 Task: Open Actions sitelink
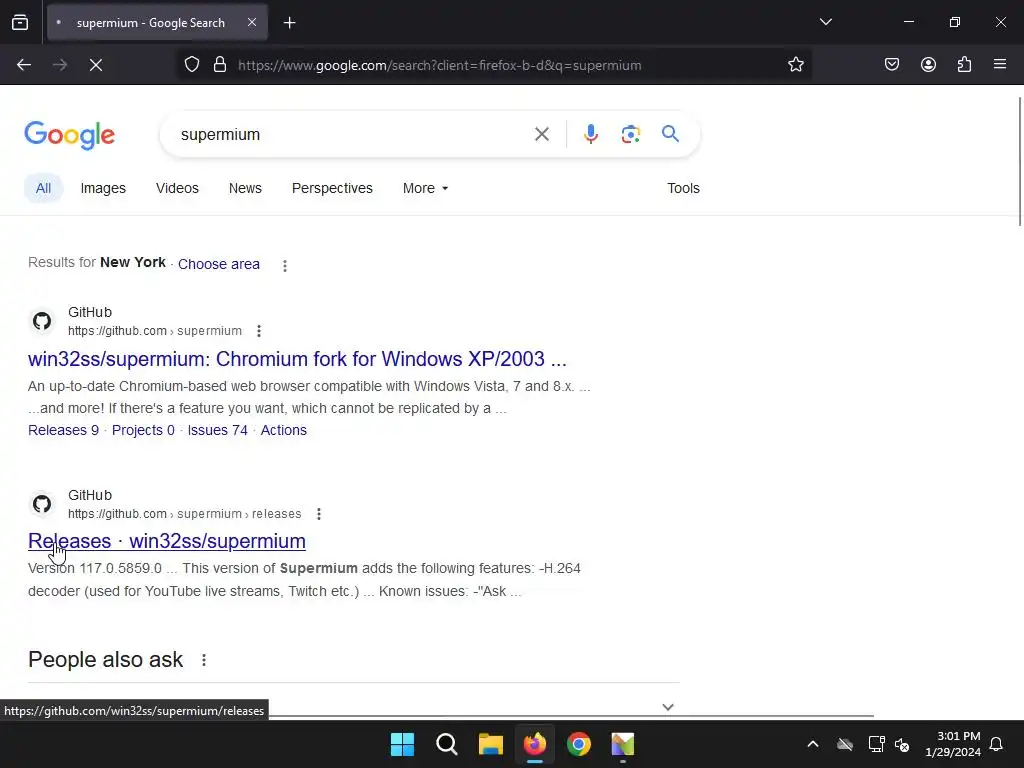[283, 430]
